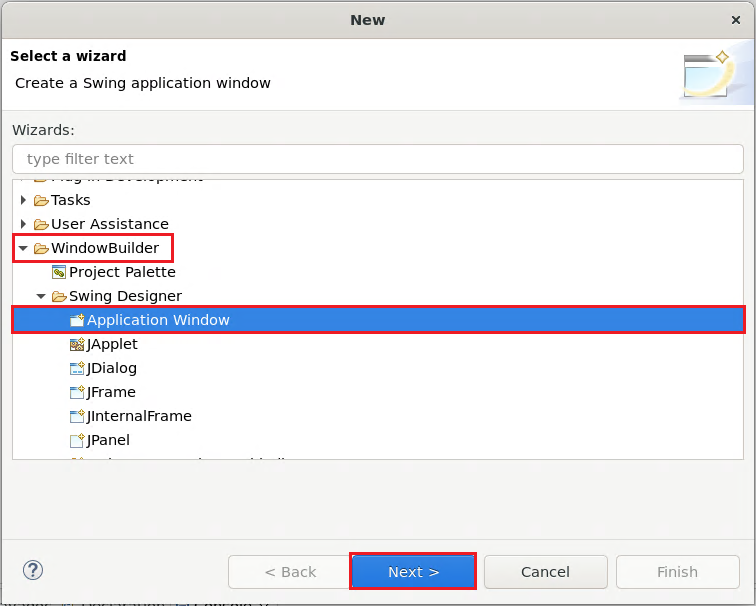The image size is (756, 606).
Task: Click the Application Window wizard icon
Action: 77,320
